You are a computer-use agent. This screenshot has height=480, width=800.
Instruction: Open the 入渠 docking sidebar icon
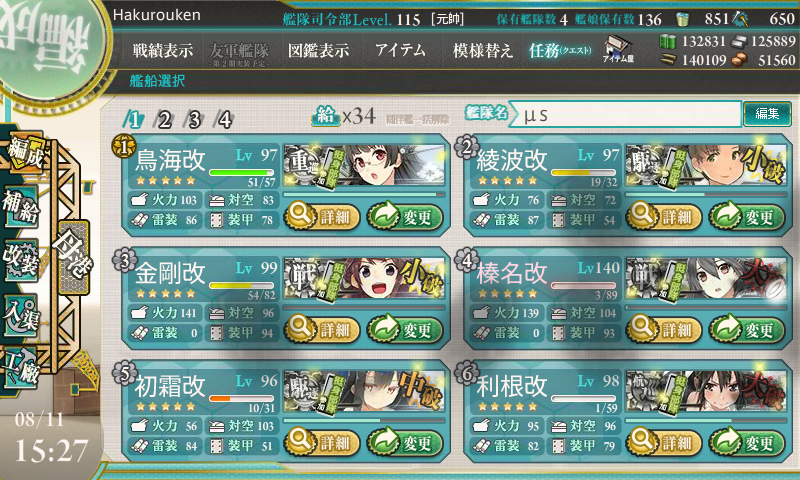pos(21,315)
